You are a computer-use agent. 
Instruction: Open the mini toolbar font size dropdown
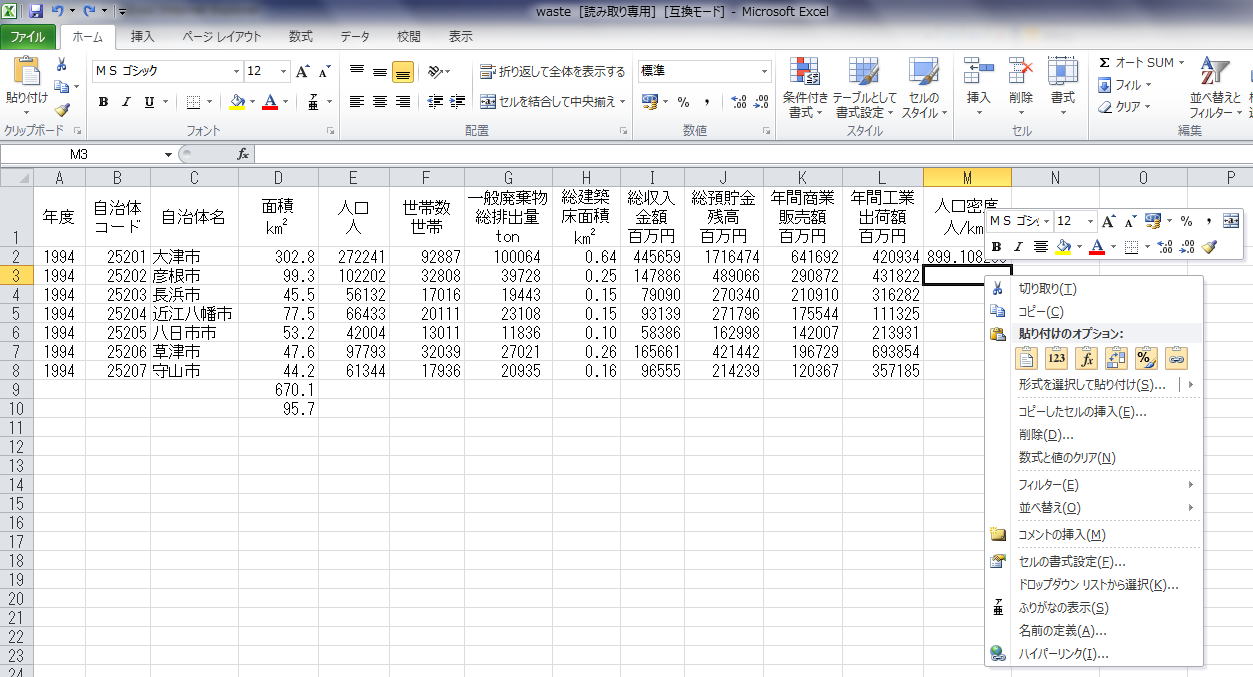(x=1093, y=221)
